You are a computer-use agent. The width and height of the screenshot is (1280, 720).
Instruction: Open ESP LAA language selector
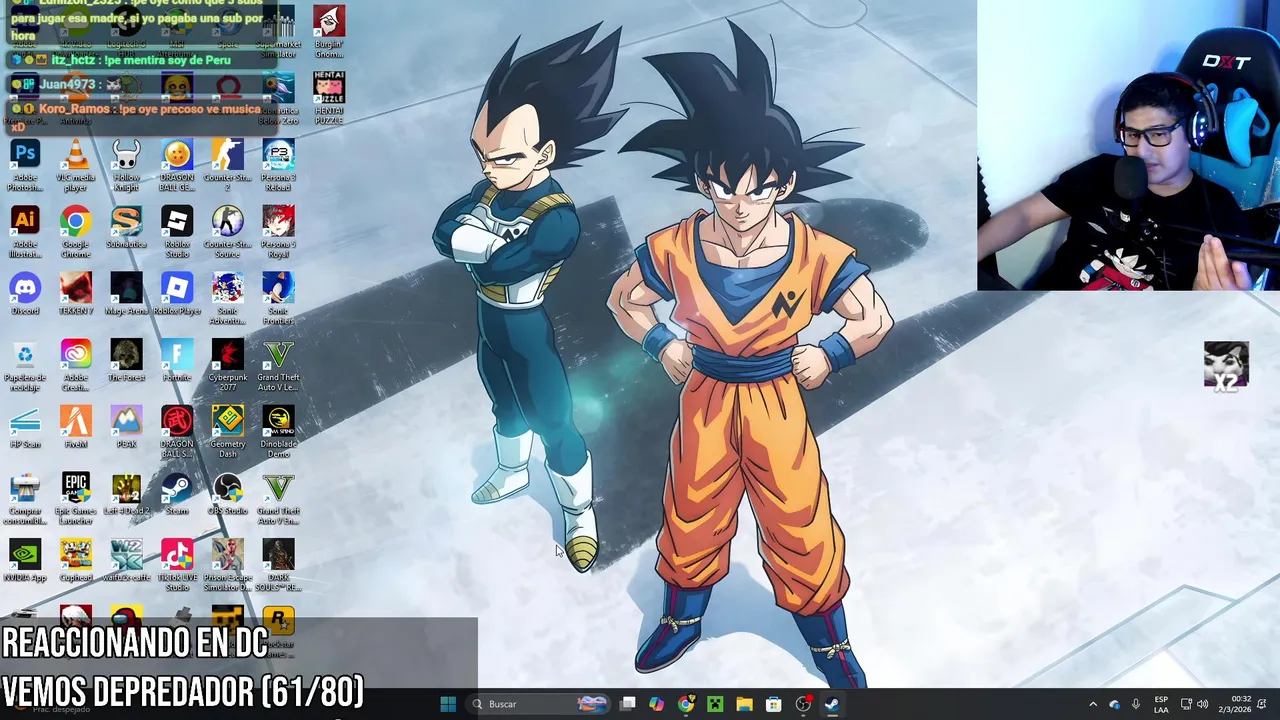[1161, 704]
